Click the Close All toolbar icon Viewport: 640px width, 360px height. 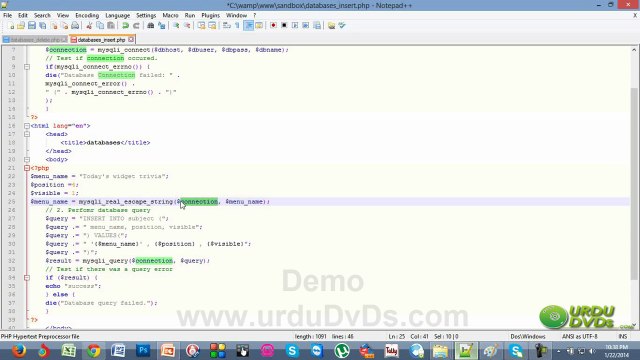[64, 26]
